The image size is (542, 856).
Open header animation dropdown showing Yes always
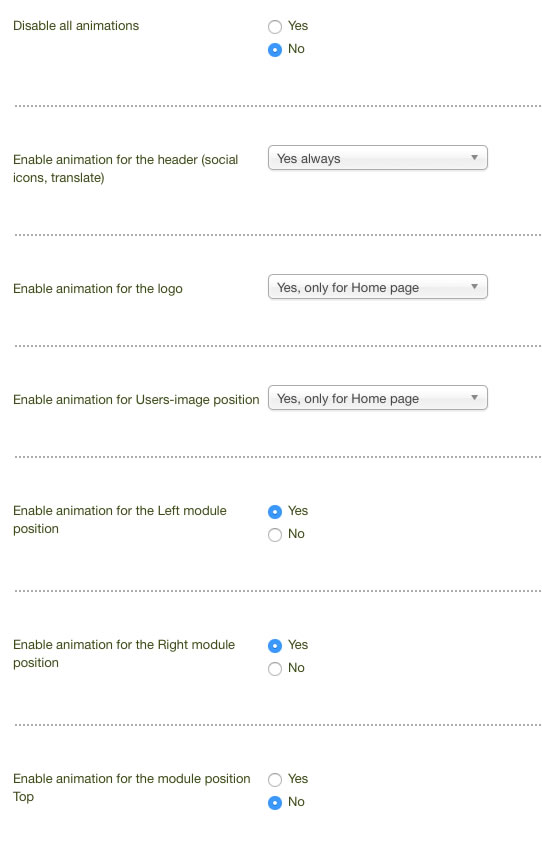(377, 158)
